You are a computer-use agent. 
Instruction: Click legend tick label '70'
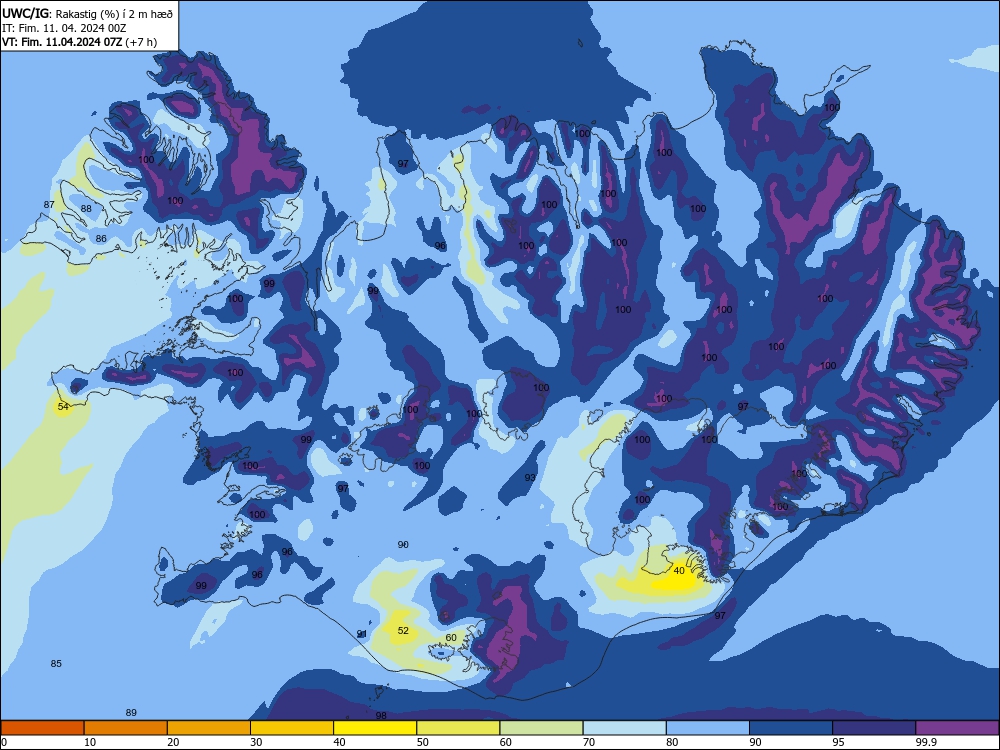click(x=589, y=742)
